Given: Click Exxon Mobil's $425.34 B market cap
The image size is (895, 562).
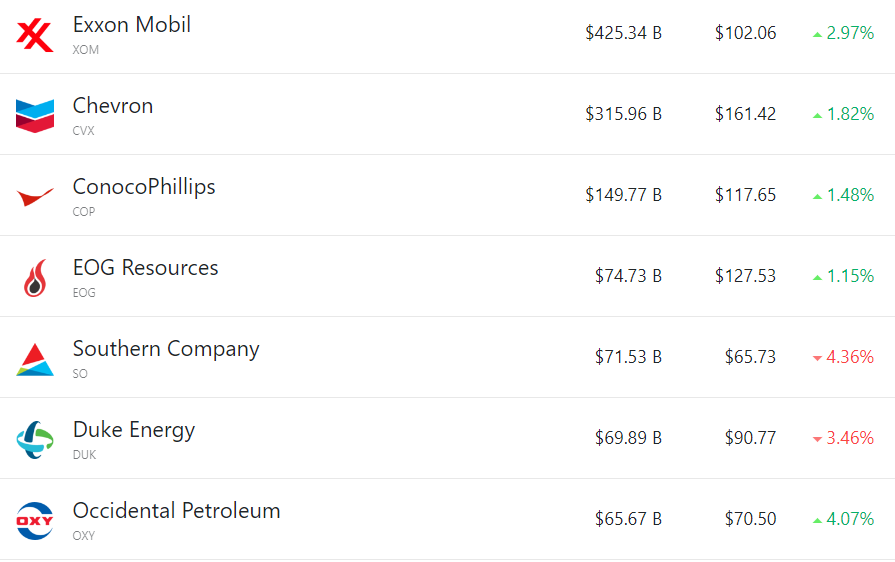Looking at the screenshot, I should pos(623,33).
